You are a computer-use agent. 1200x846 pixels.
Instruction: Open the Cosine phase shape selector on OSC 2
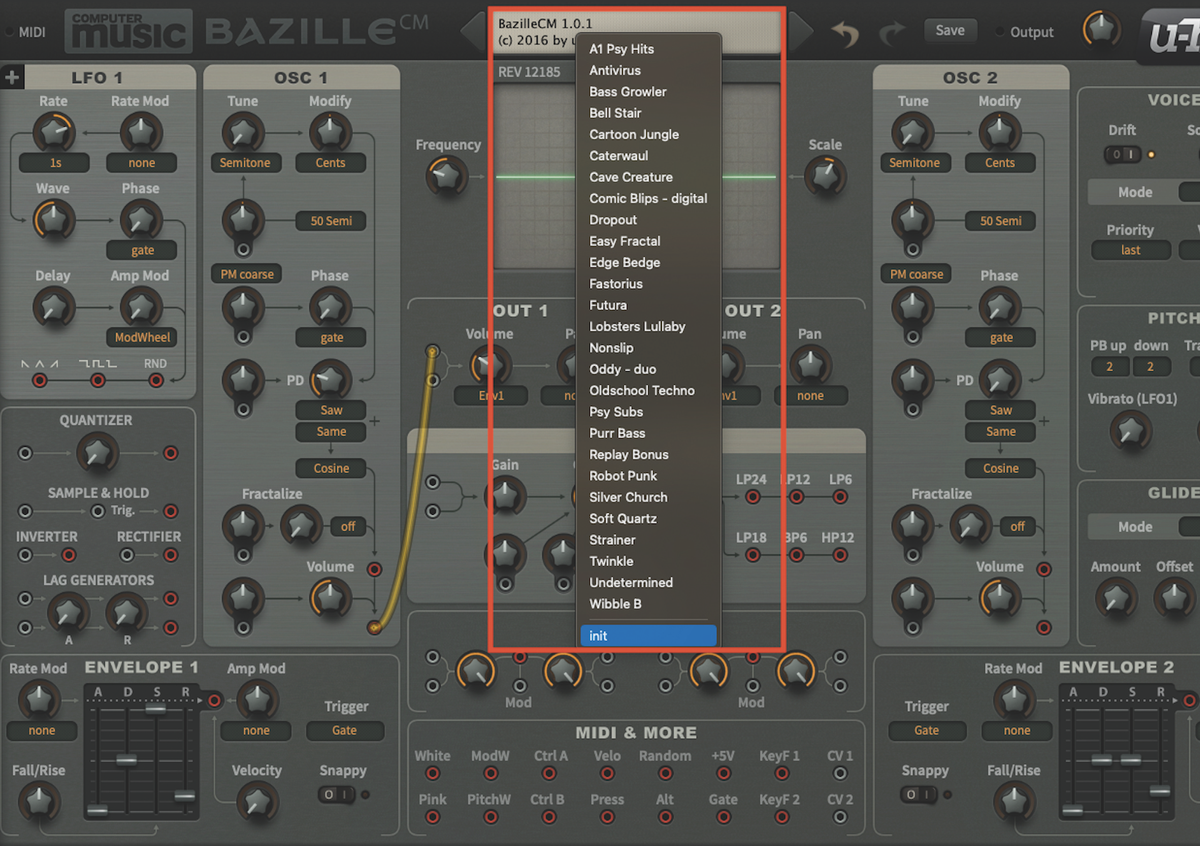click(x=1001, y=468)
